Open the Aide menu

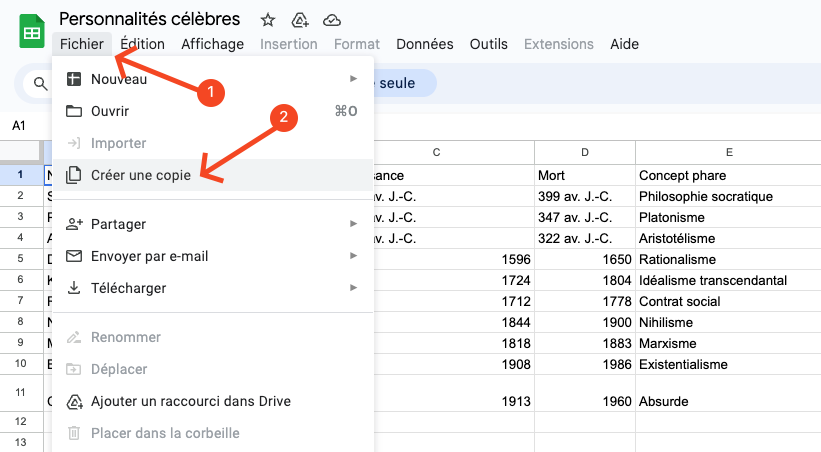[624, 44]
